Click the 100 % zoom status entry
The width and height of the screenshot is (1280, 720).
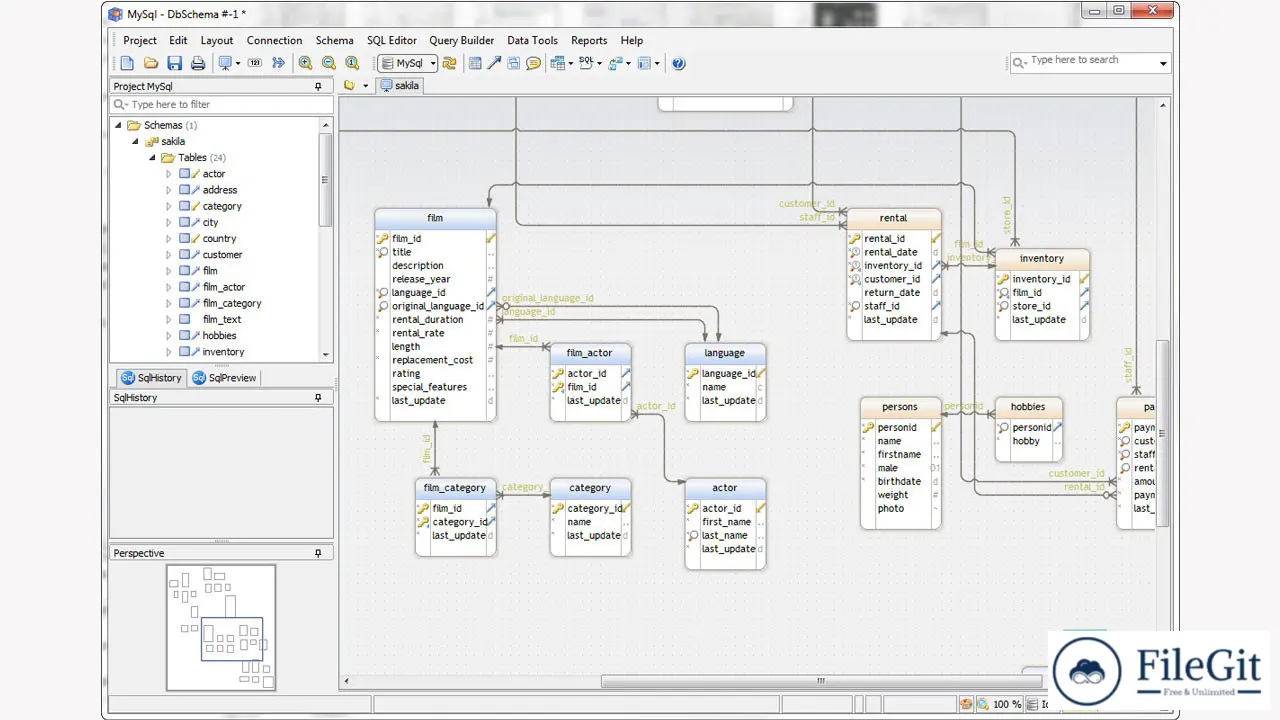(1008, 705)
